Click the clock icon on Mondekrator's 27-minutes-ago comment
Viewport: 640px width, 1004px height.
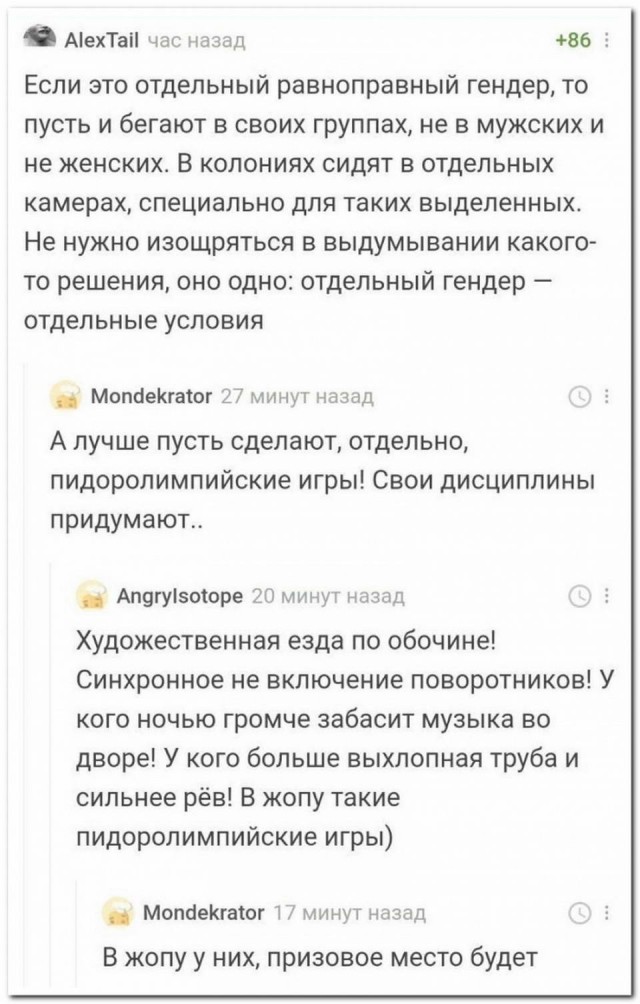580,395
